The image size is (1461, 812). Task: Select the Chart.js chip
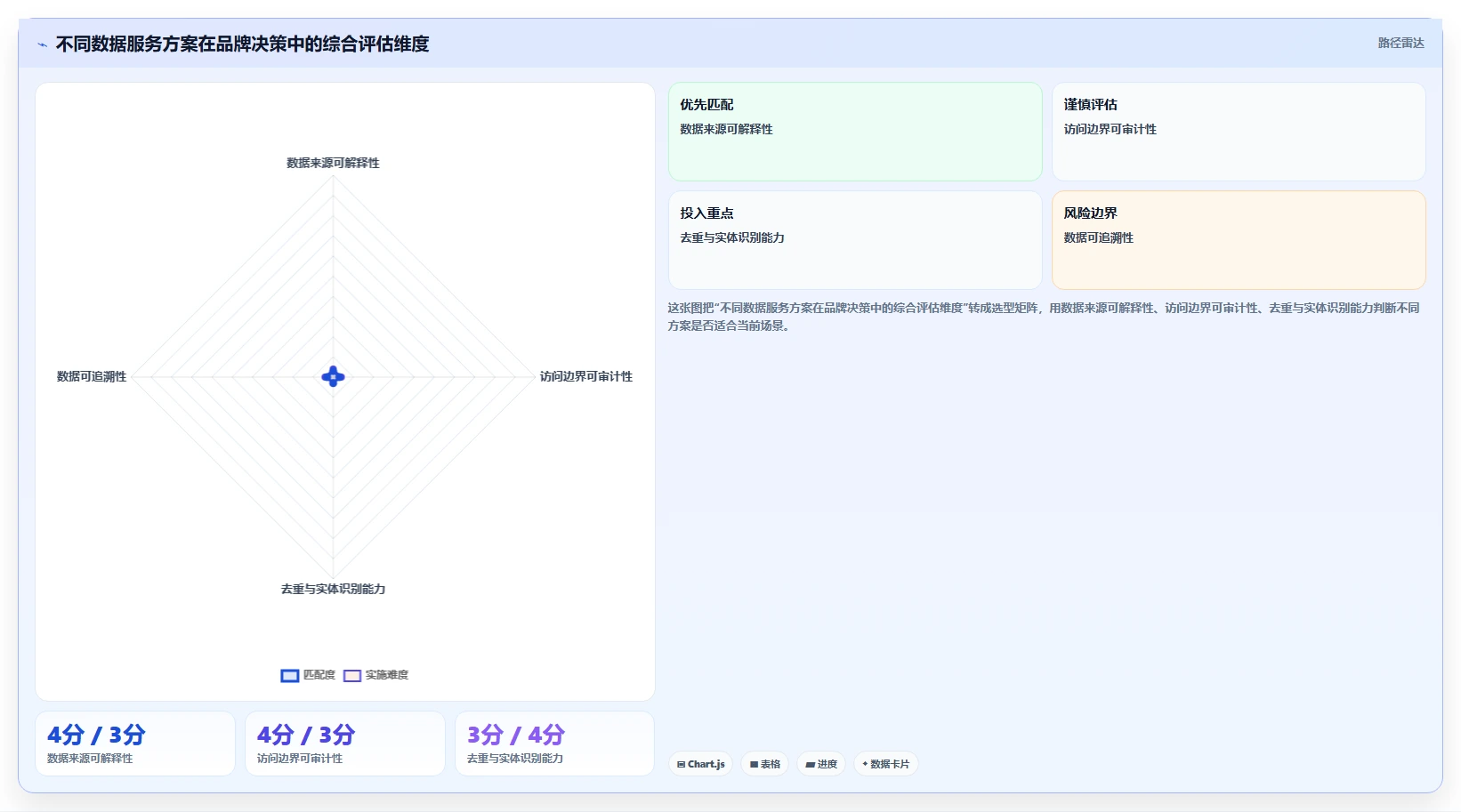[701, 764]
